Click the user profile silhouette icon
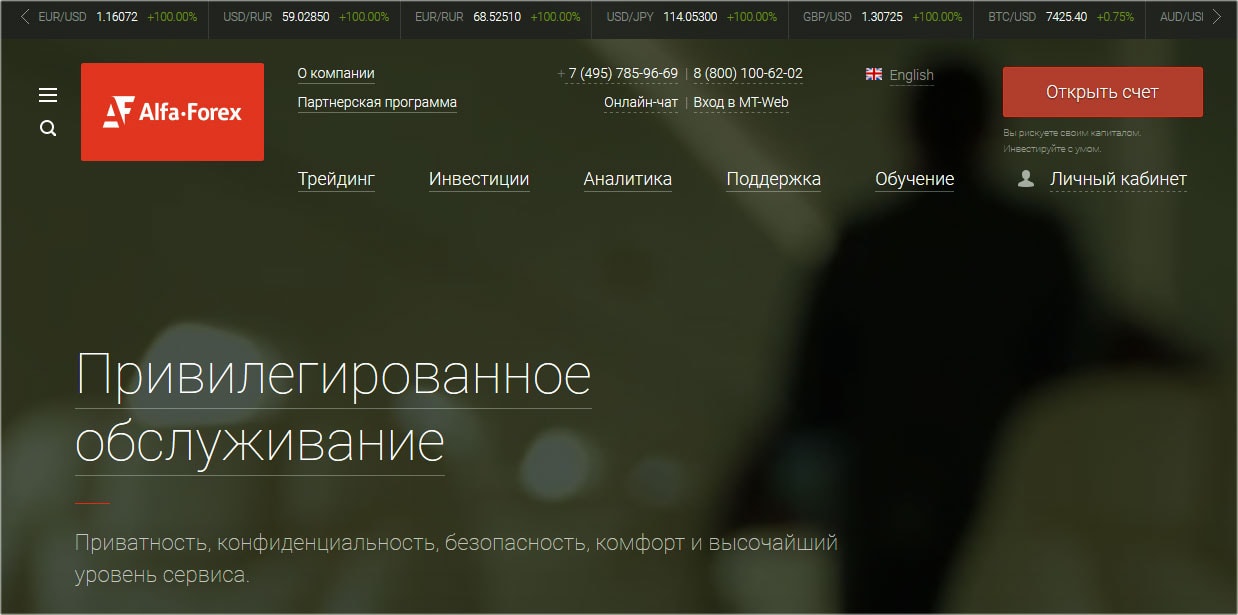The image size is (1238, 615). pos(1025,179)
